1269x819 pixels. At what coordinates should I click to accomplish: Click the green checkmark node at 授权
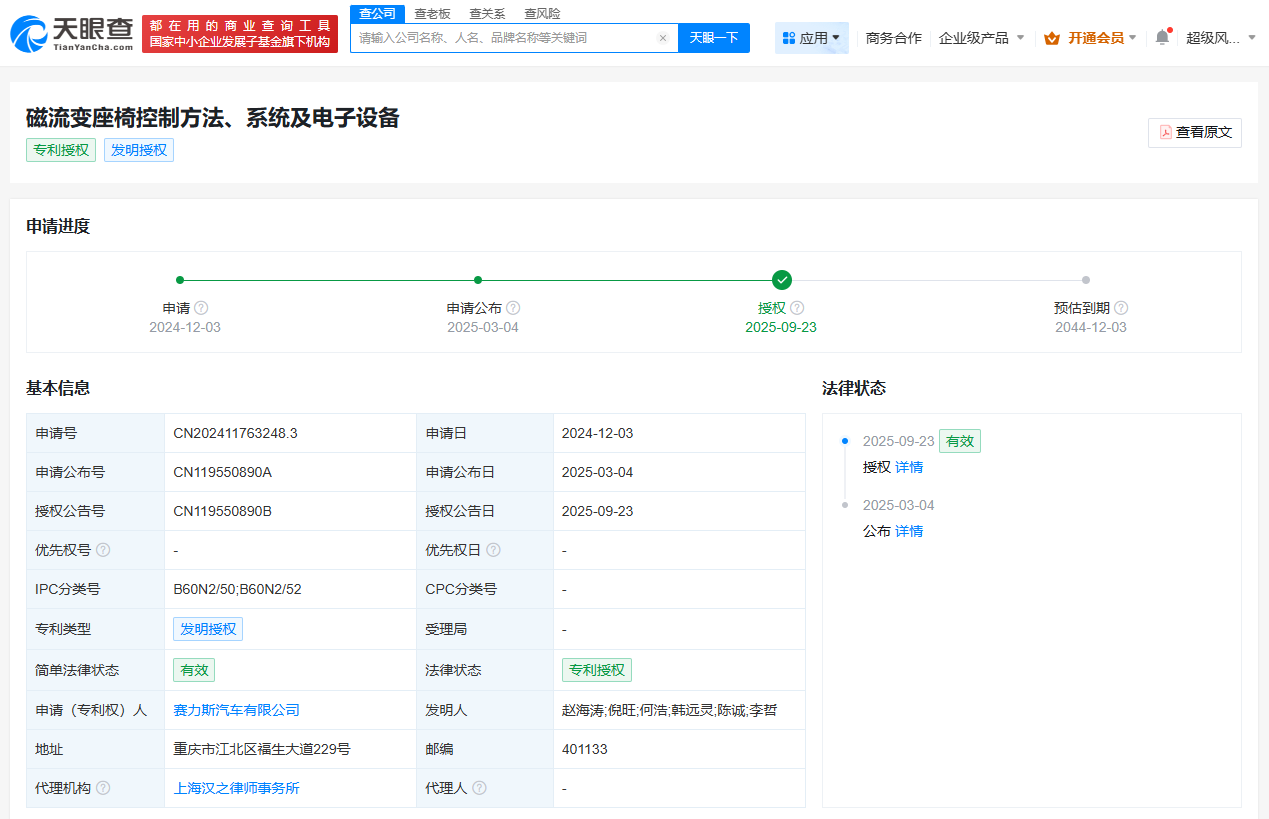click(x=782, y=280)
